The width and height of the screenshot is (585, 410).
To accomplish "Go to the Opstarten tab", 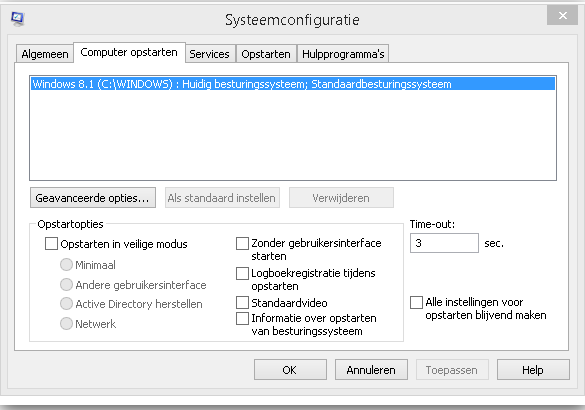I will (x=266, y=54).
